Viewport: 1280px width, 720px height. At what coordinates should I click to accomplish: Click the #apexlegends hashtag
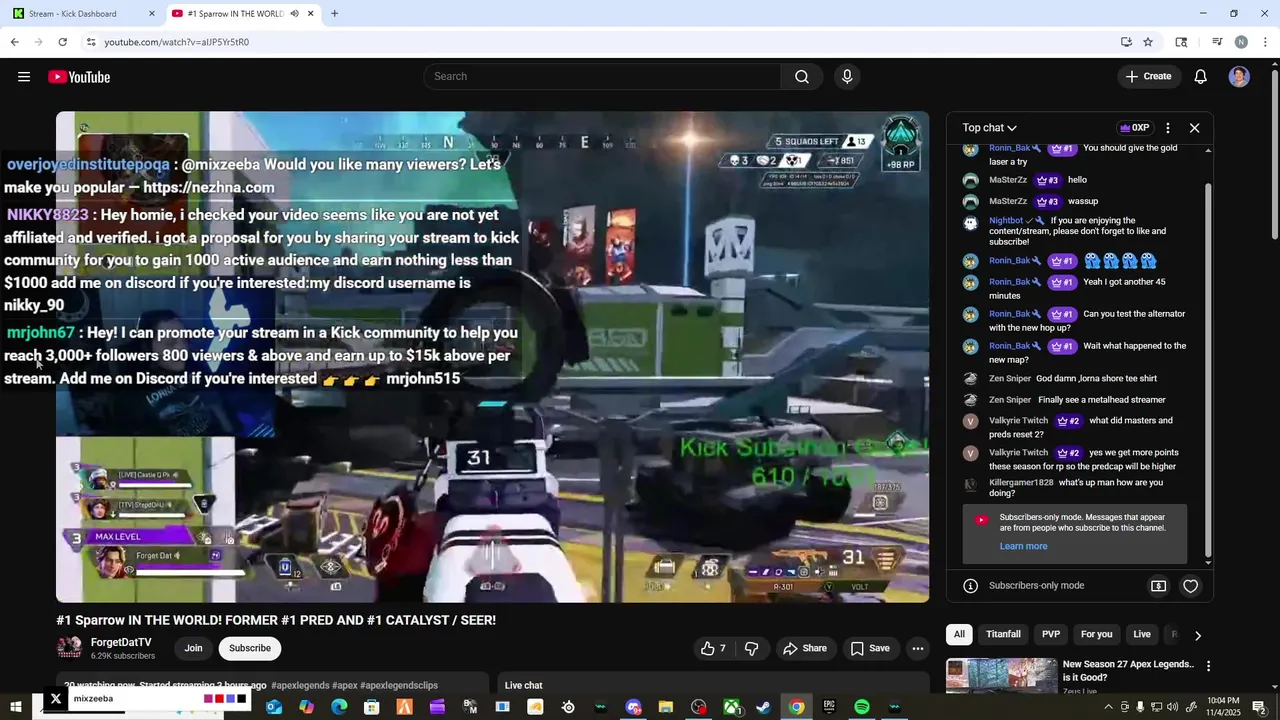click(x=300, y=686)
